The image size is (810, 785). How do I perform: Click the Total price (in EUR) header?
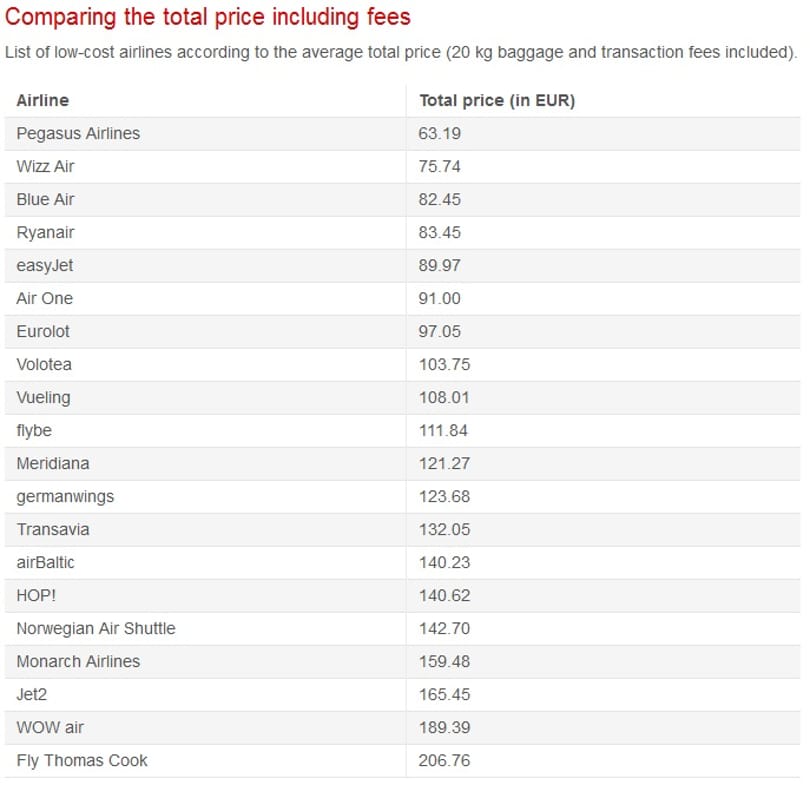tap(497, 100)
